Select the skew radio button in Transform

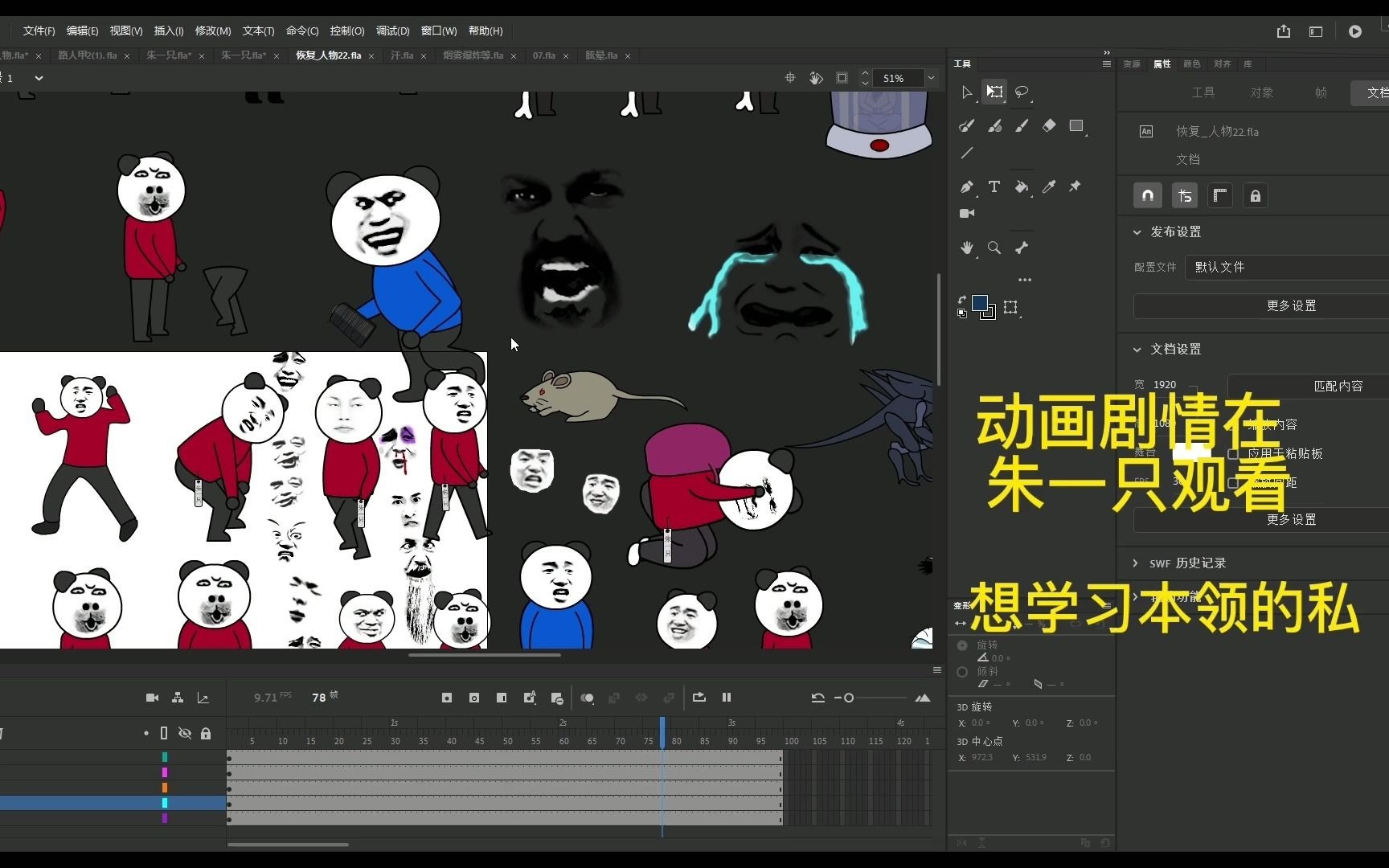(962, 672)
